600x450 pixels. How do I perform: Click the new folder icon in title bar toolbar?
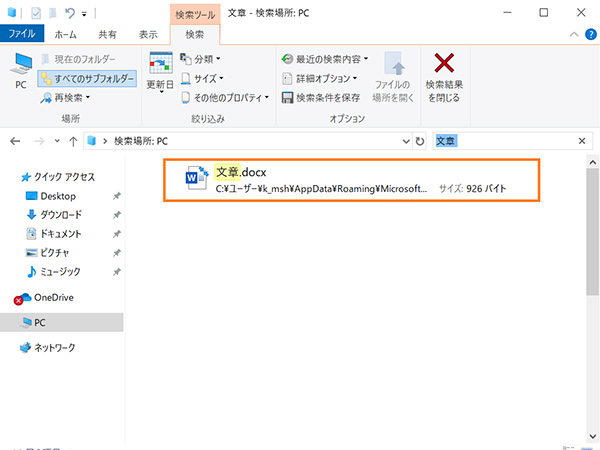[53, 14]
